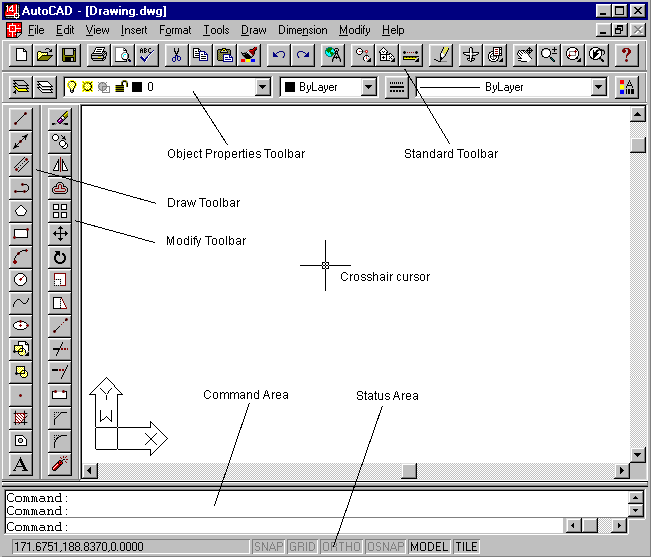The image size is (651, 557).
Task: Click the command window scroll up arrow
Action: click(636, 497)
